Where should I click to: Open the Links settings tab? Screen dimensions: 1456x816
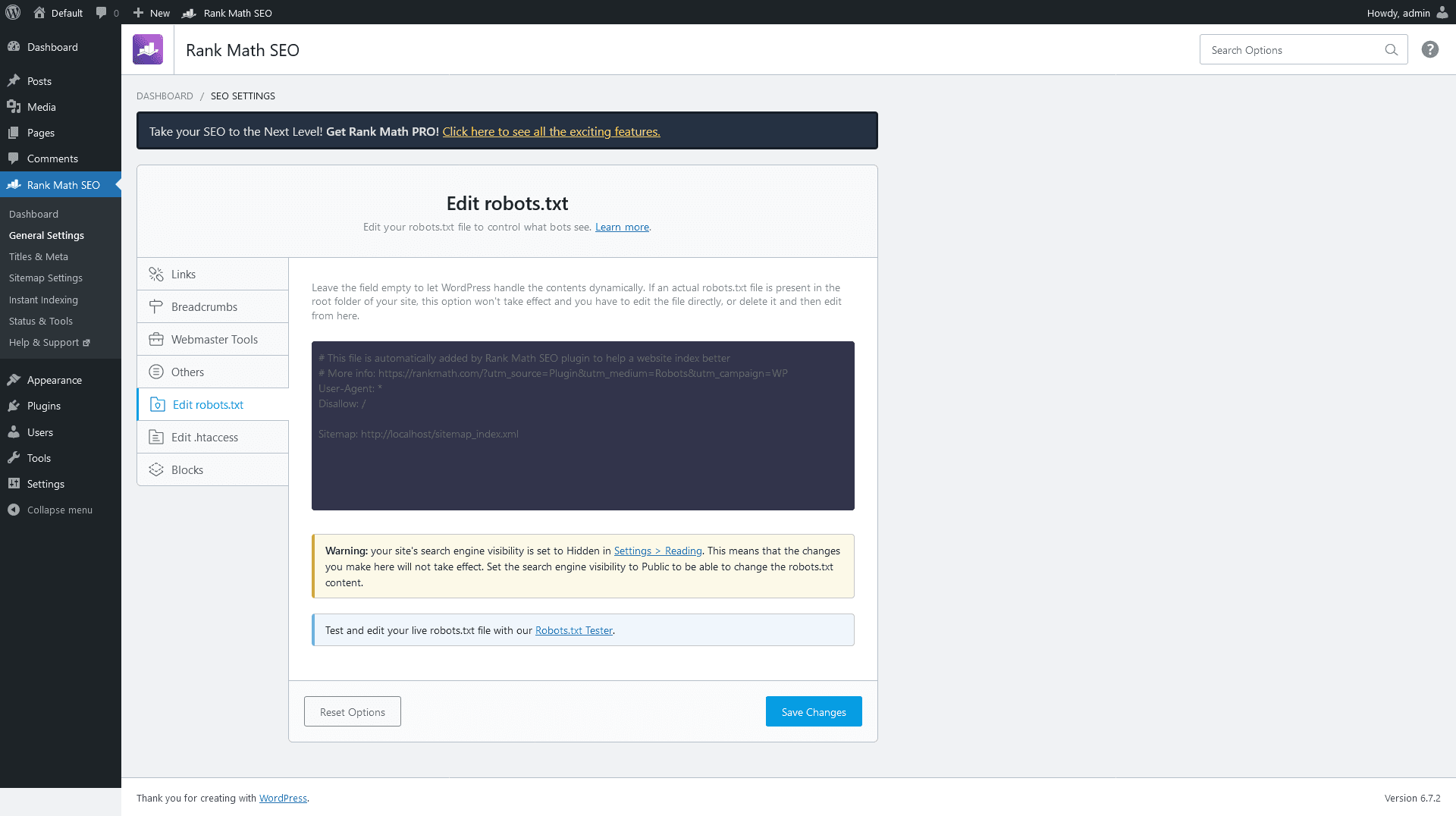click(x=213, y=274)
